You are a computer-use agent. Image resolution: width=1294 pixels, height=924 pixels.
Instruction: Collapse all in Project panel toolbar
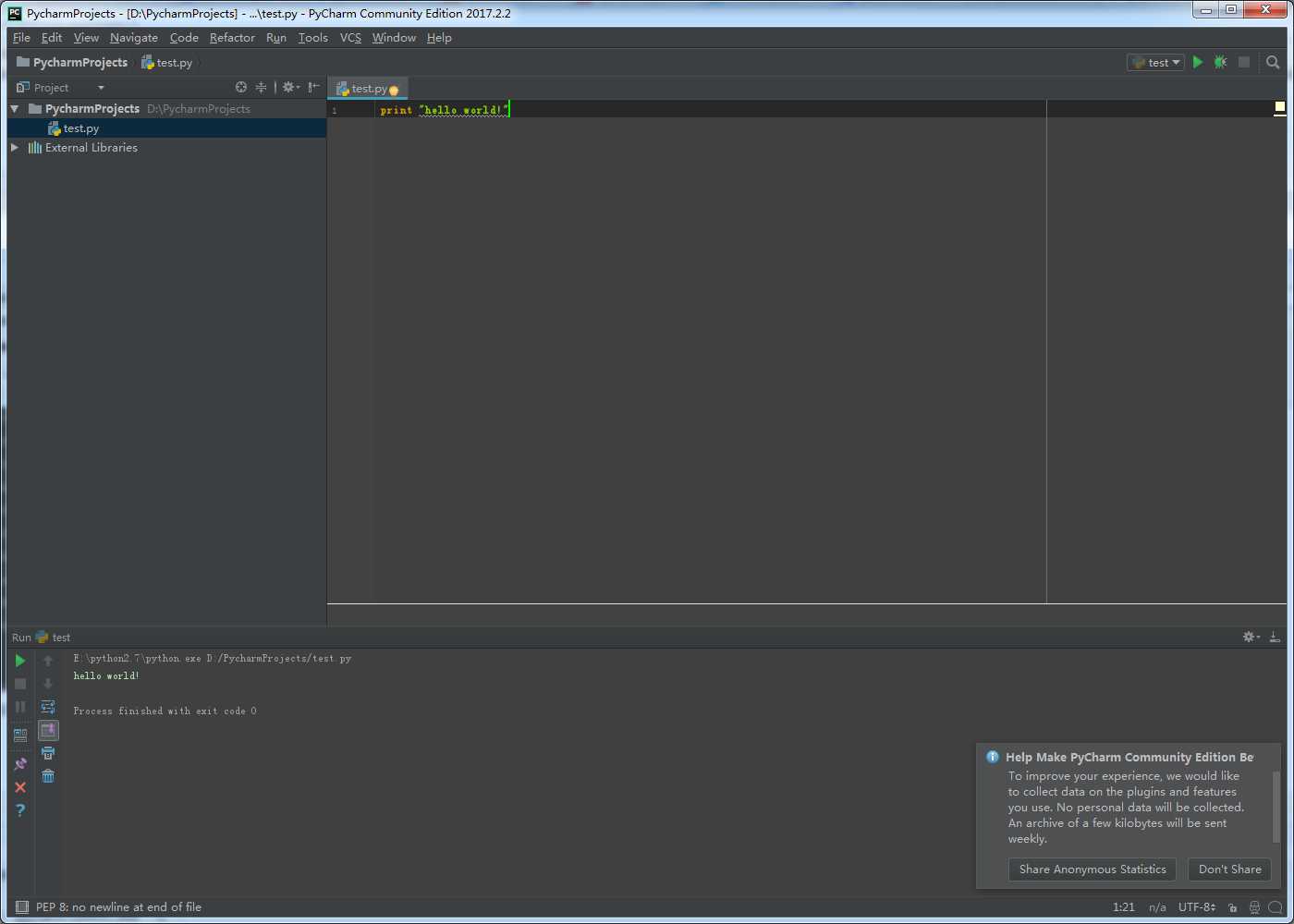(261, 87)
